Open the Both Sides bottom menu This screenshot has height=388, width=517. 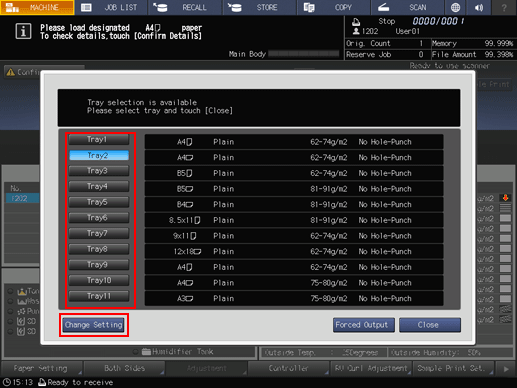pyautogui.click(x=124, y=368)
